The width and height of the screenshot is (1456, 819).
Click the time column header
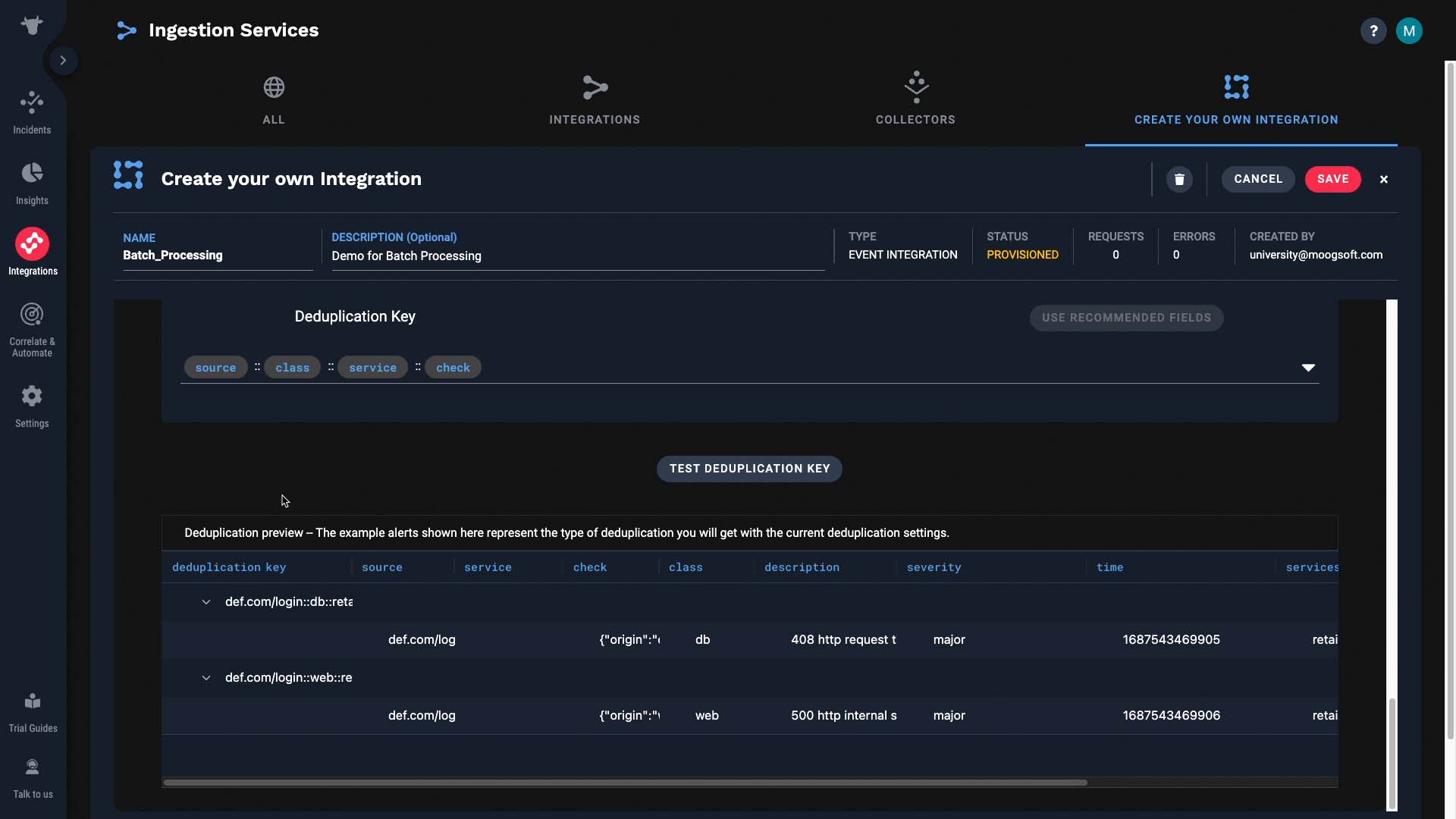(x=1109, y=567)
